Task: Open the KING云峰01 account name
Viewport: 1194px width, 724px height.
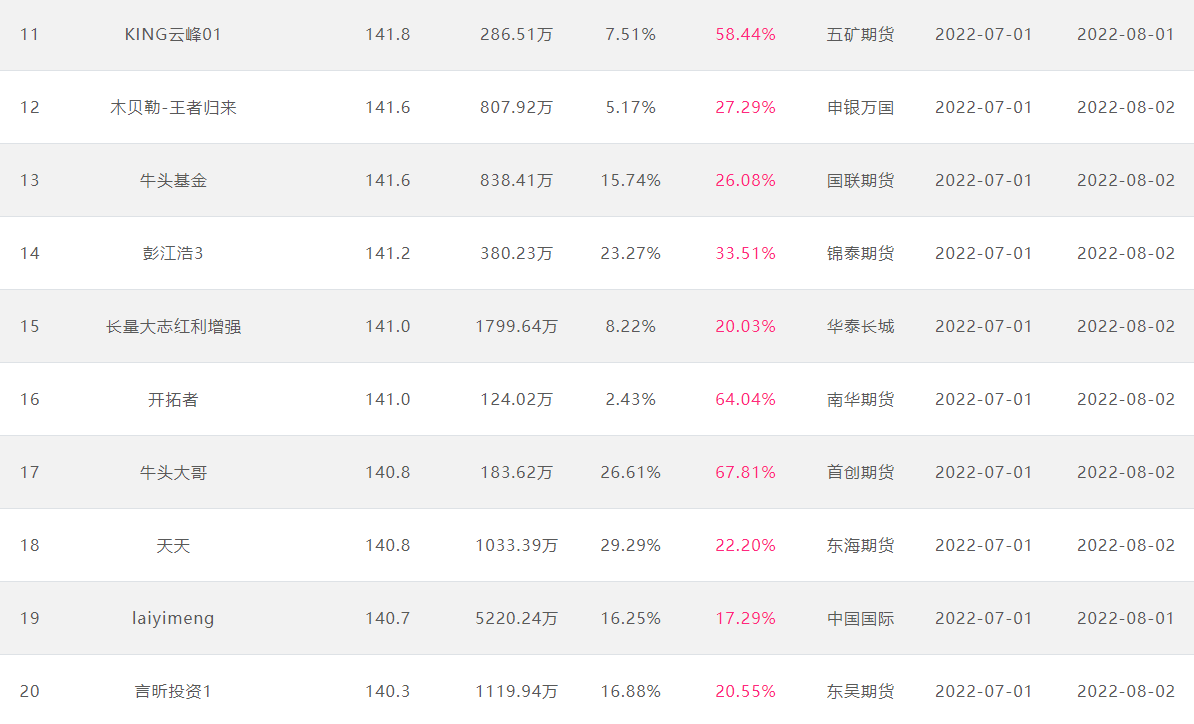Action: (173, 34)
